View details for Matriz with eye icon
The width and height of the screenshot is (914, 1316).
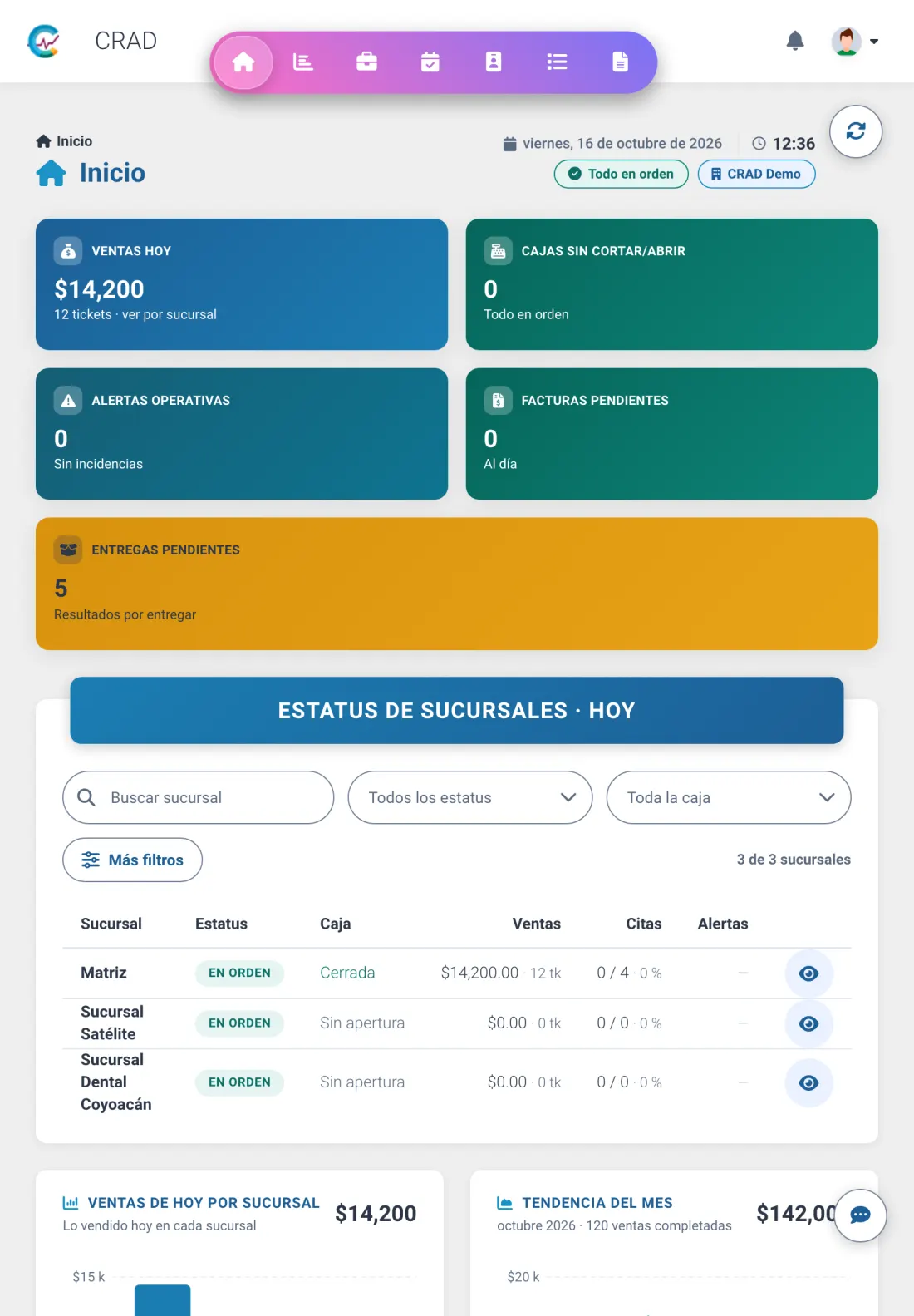pyautogui.click(x=808, y=973)
